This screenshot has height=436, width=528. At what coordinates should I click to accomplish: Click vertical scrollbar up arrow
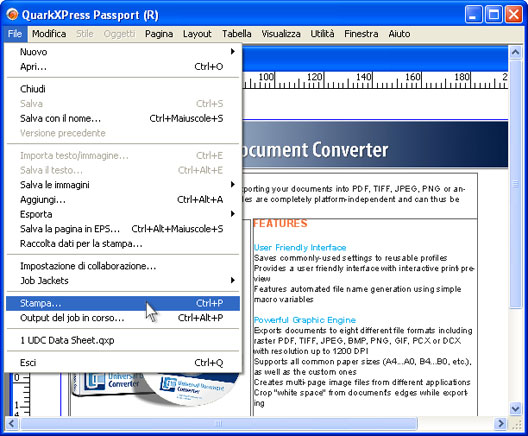(515, 52)
